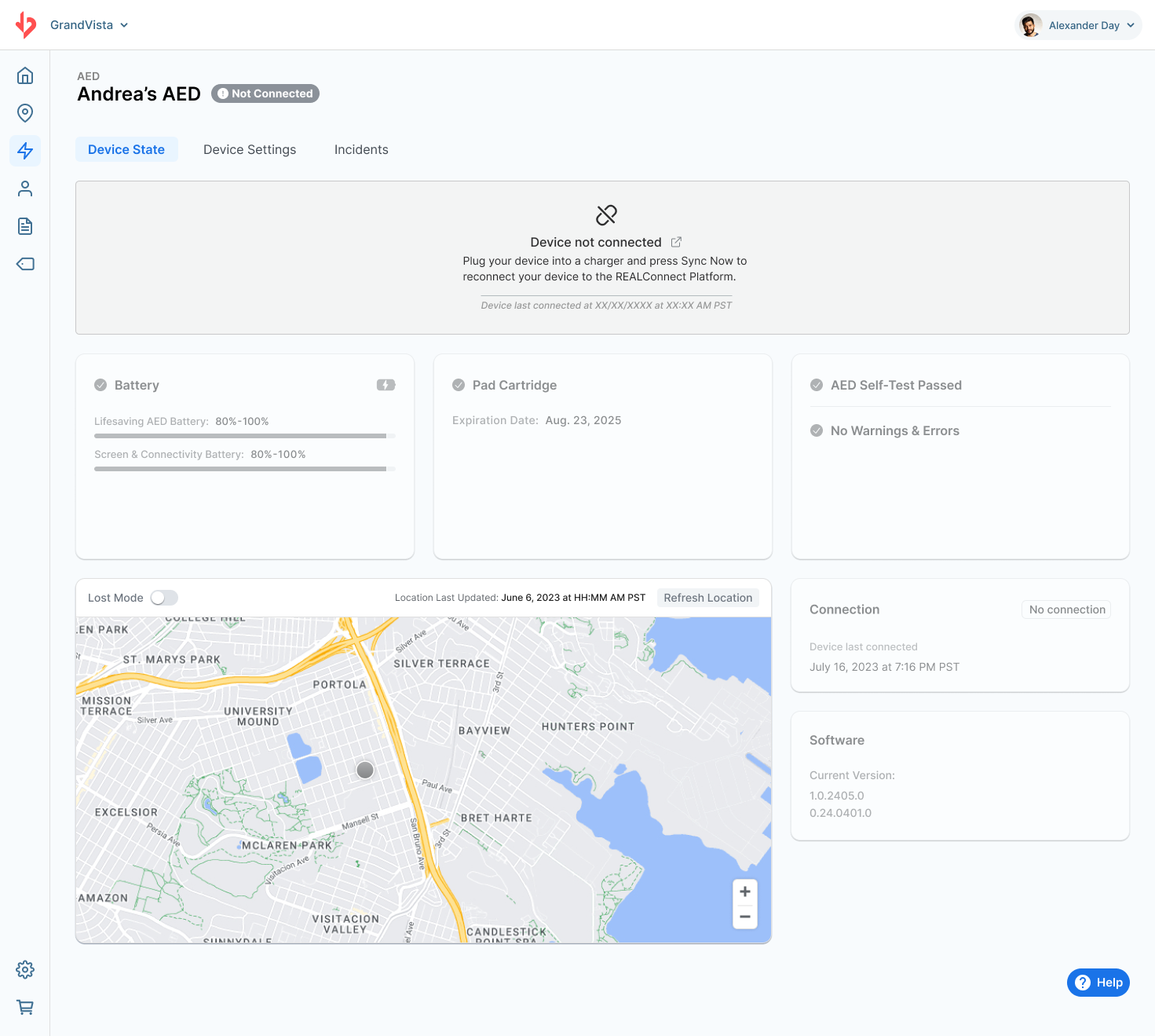The image size is (1155, 1036).
Task: Switch to the Incidents tab
Action: tap(361, 149)
